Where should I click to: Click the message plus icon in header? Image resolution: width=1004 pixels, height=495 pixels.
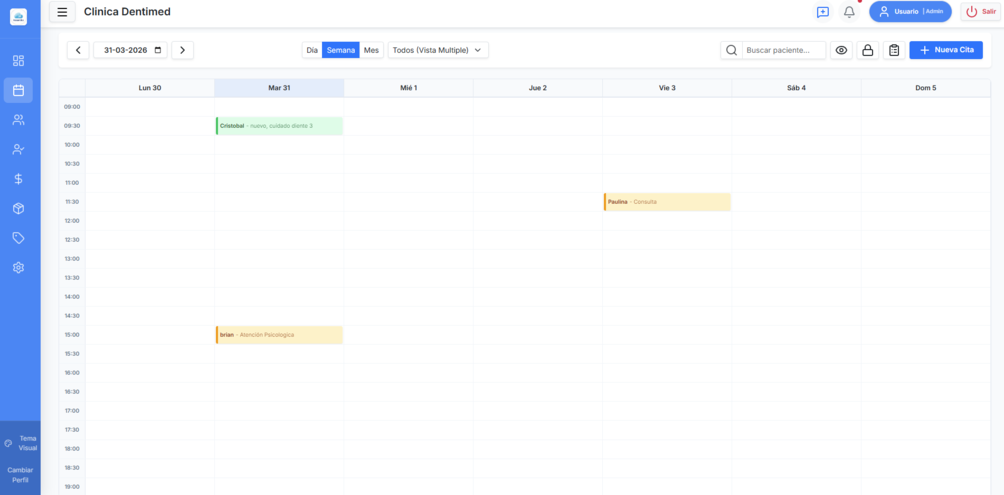click(x=822, y=12)
